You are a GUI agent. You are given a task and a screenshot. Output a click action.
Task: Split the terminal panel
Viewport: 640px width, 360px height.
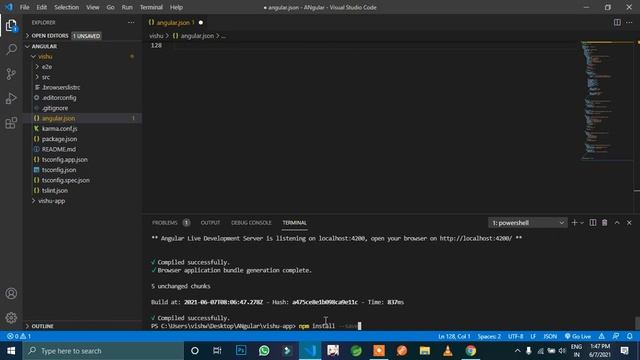(593, 222)
